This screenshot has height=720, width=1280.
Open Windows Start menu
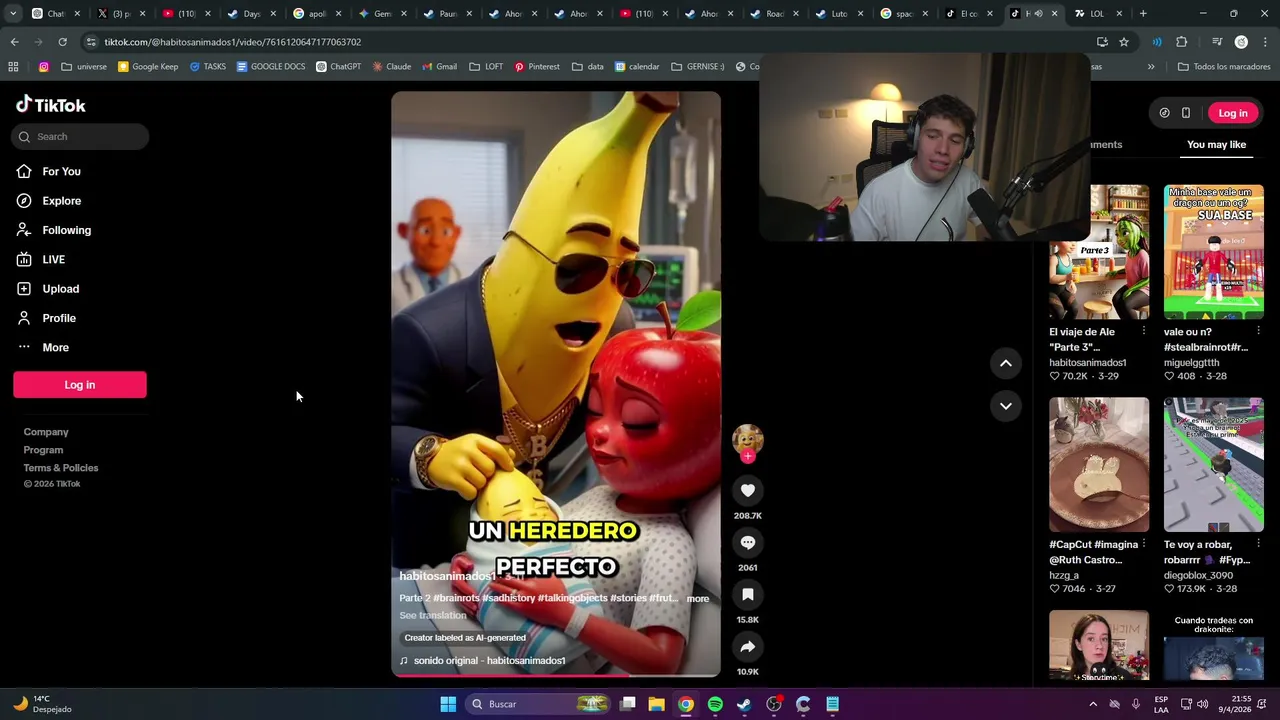(x=448, y=704)
